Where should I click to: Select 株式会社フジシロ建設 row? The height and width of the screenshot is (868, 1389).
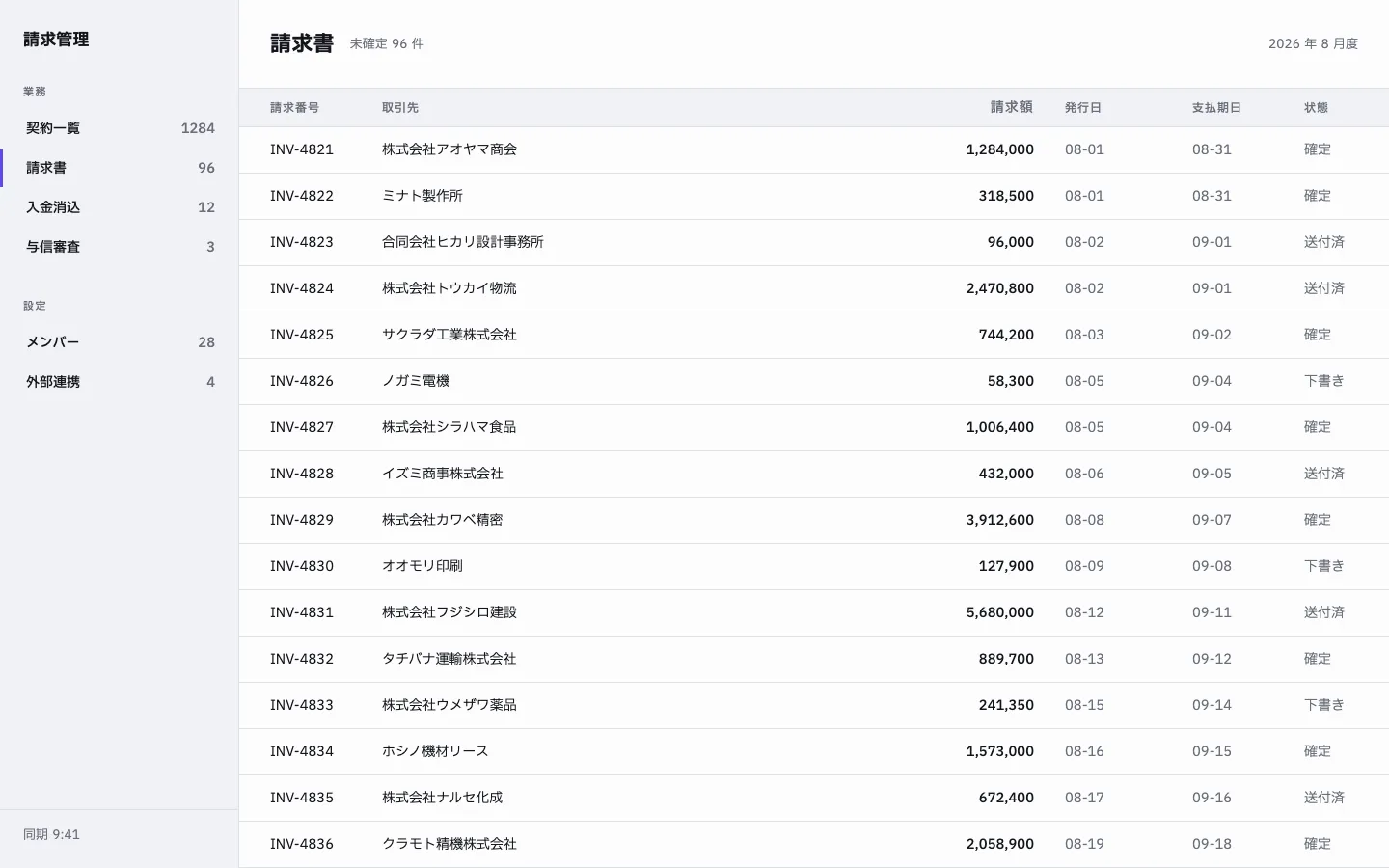pyautogui.click(x=814, y=612)
